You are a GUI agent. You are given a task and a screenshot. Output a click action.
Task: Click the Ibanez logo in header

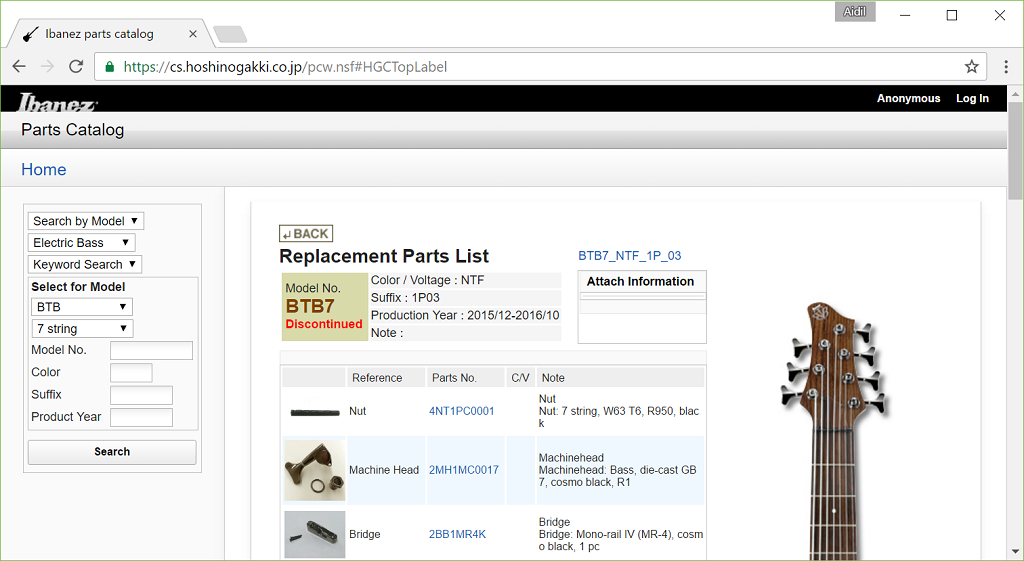pos(57,103)
